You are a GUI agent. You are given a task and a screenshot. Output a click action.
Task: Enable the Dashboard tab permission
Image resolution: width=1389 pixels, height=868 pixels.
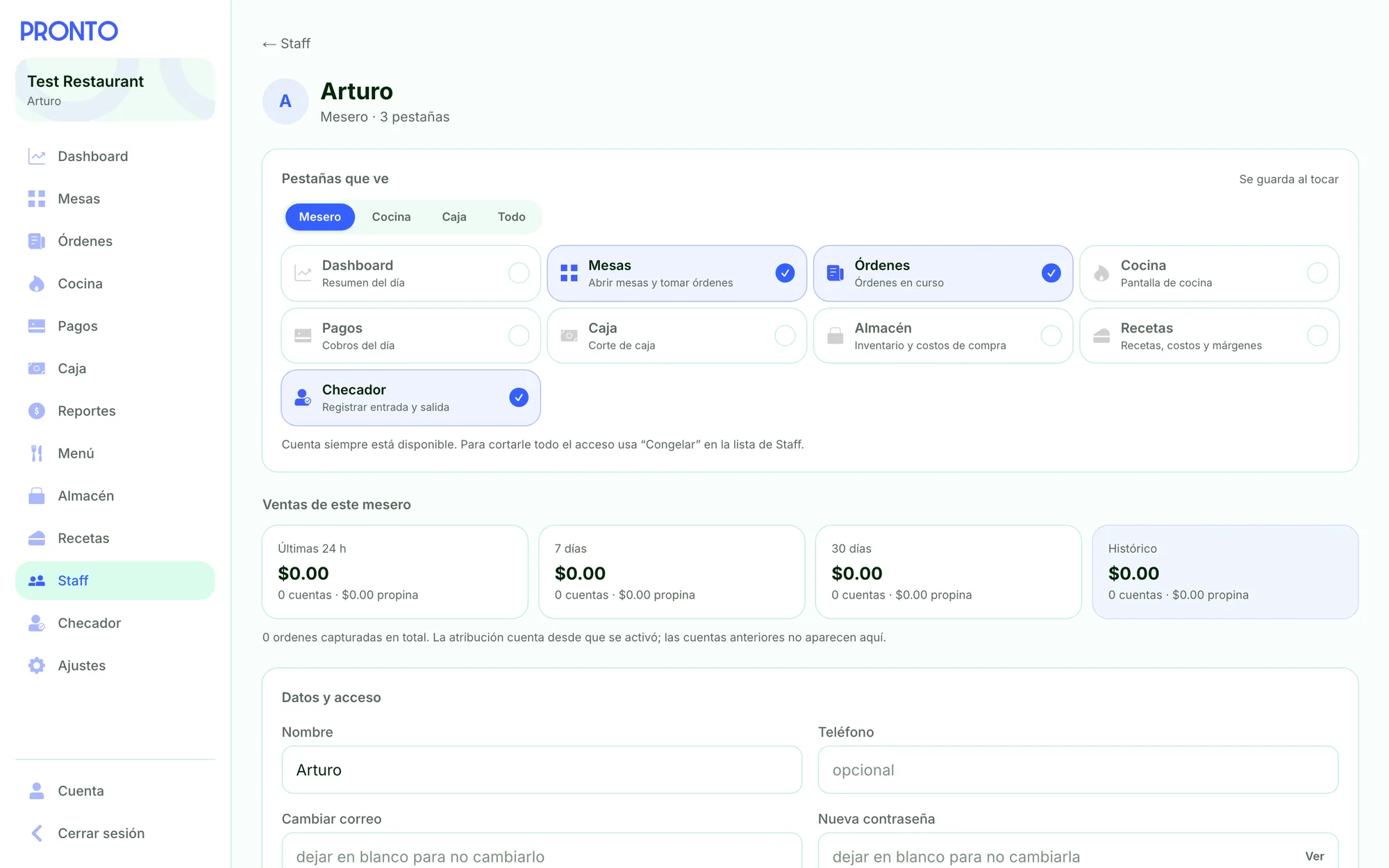pos(410,273)
